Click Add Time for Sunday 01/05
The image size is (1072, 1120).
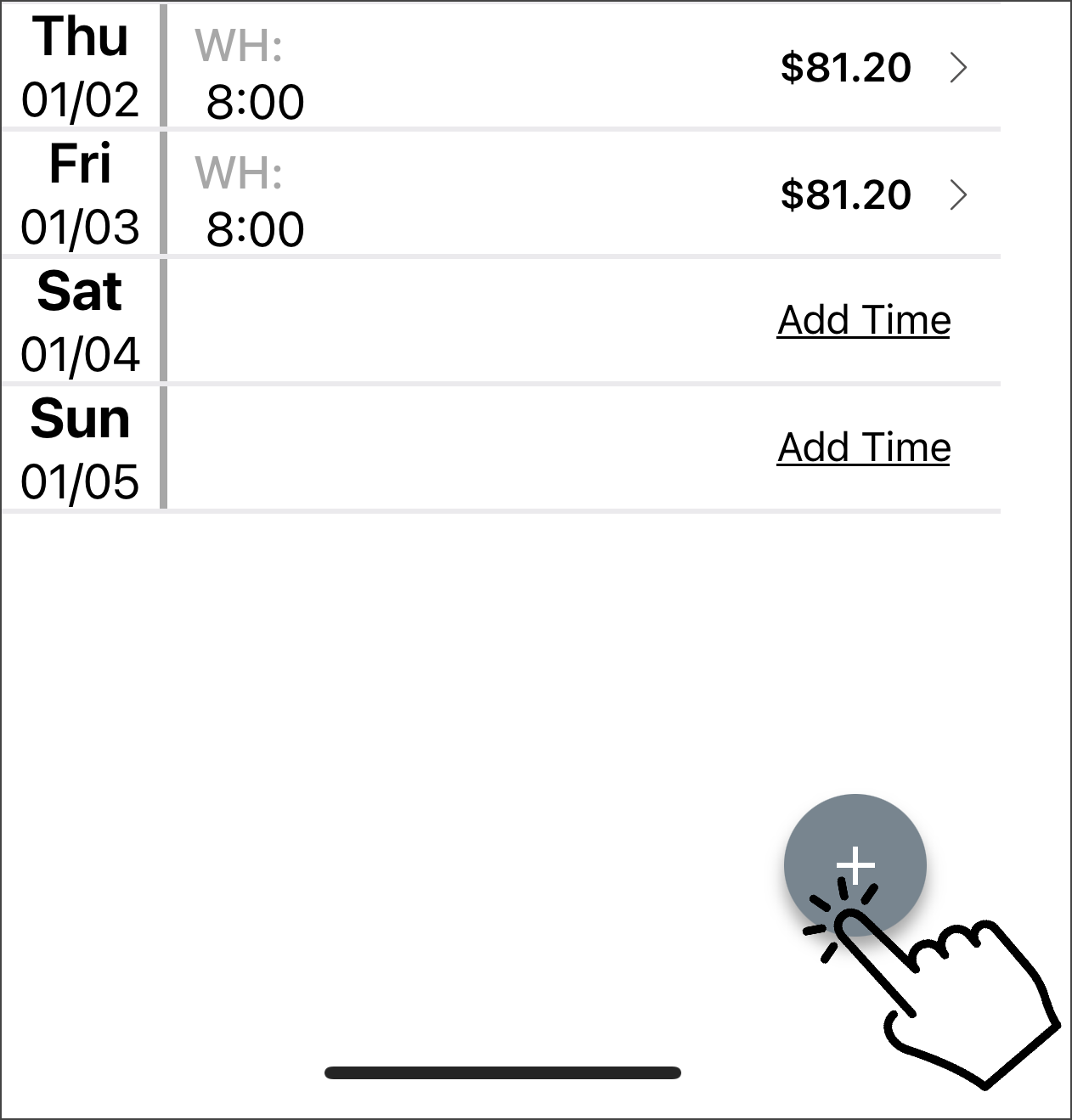[x=864, y=447]
